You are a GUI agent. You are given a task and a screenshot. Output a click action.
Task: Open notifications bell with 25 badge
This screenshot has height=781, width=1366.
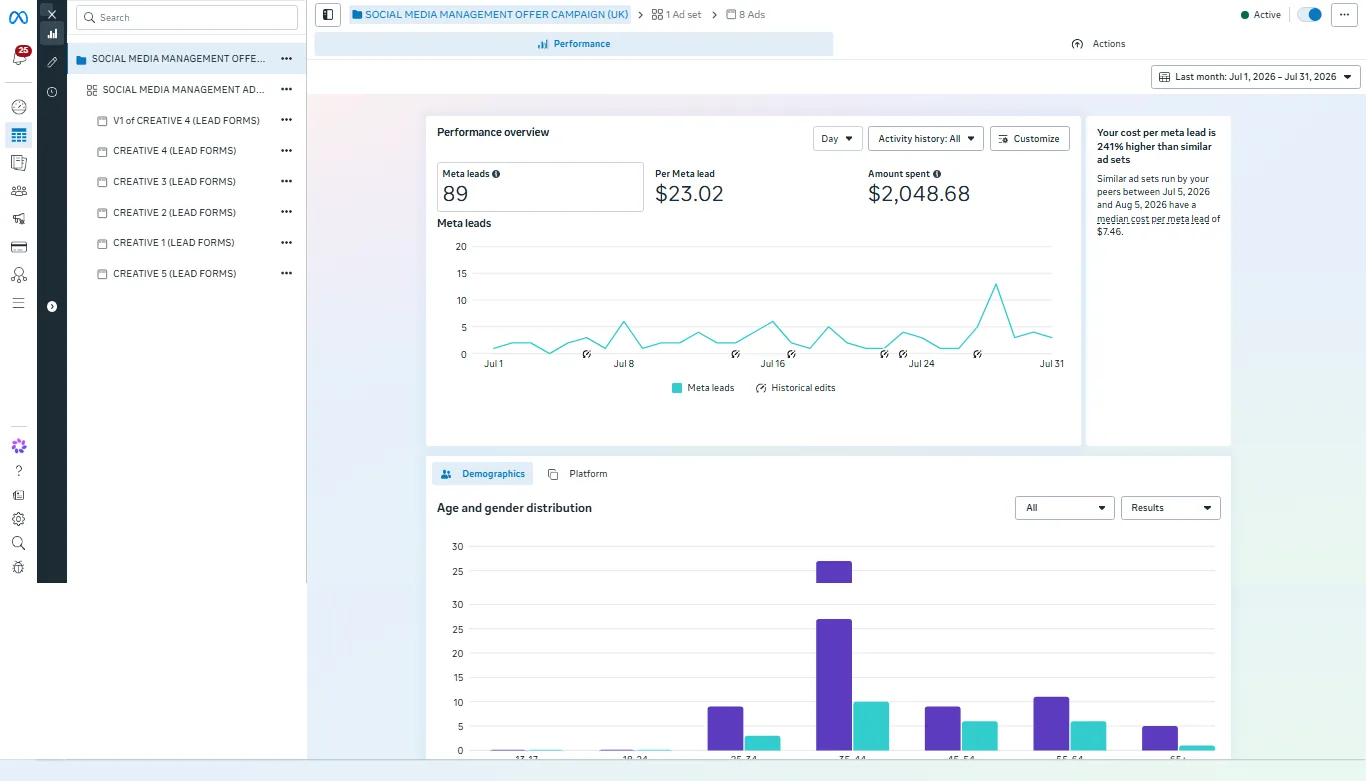(x=18, y=58)
